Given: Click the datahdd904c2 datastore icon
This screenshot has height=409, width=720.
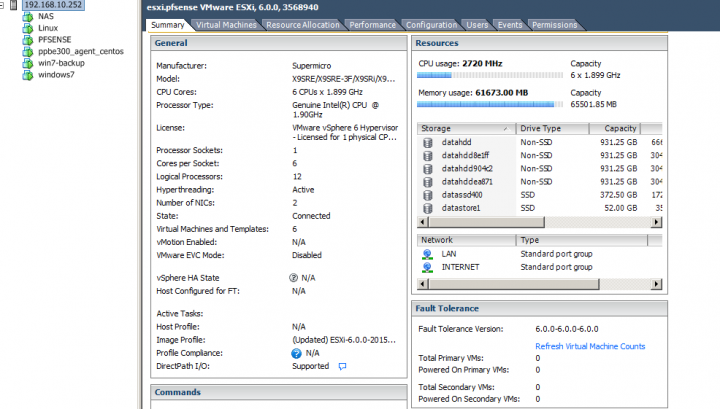Looking at the screenshot, I should pyautogui.click(x=428, y=169).
